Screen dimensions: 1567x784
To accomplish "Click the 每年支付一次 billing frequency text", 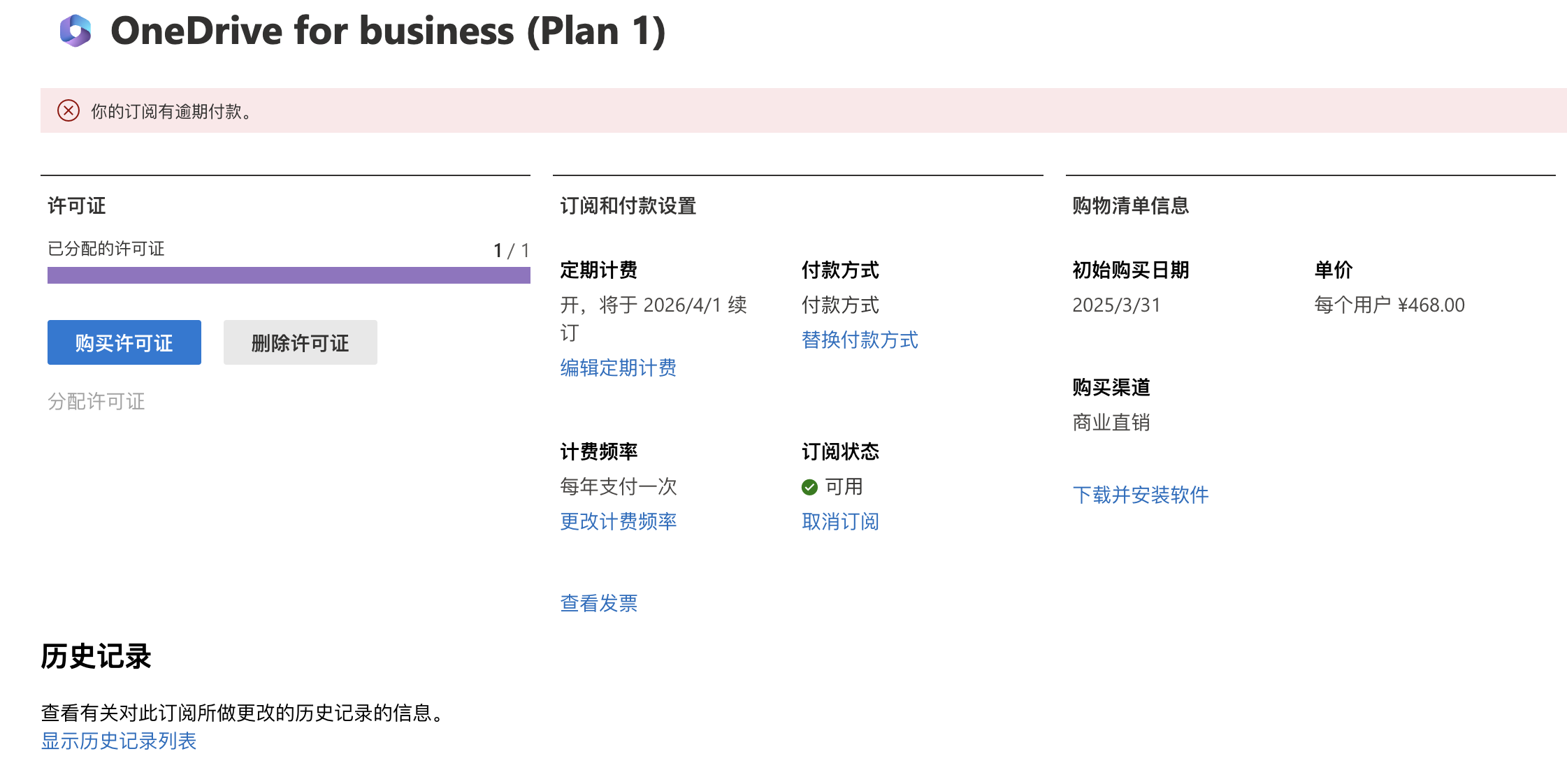I will (619, 486).
